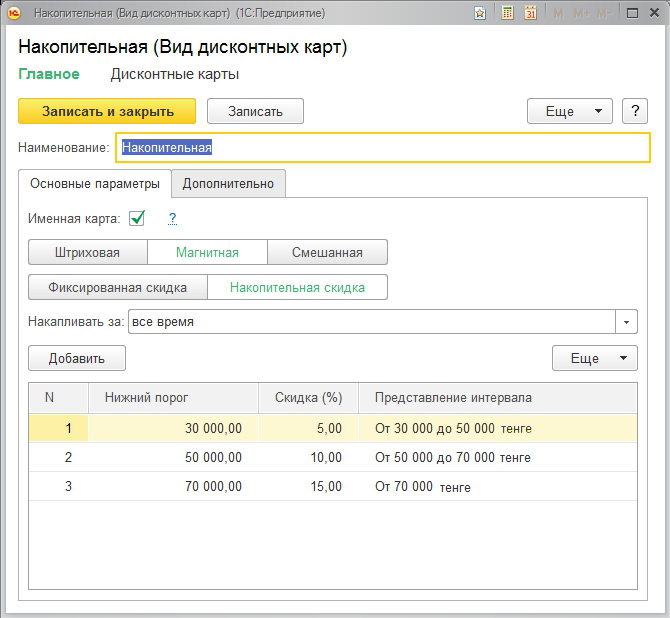The height and width of the screenshot is (618, 670).
Task: Switch to the Дополнительно tab
Action: [x=228, y=184]
